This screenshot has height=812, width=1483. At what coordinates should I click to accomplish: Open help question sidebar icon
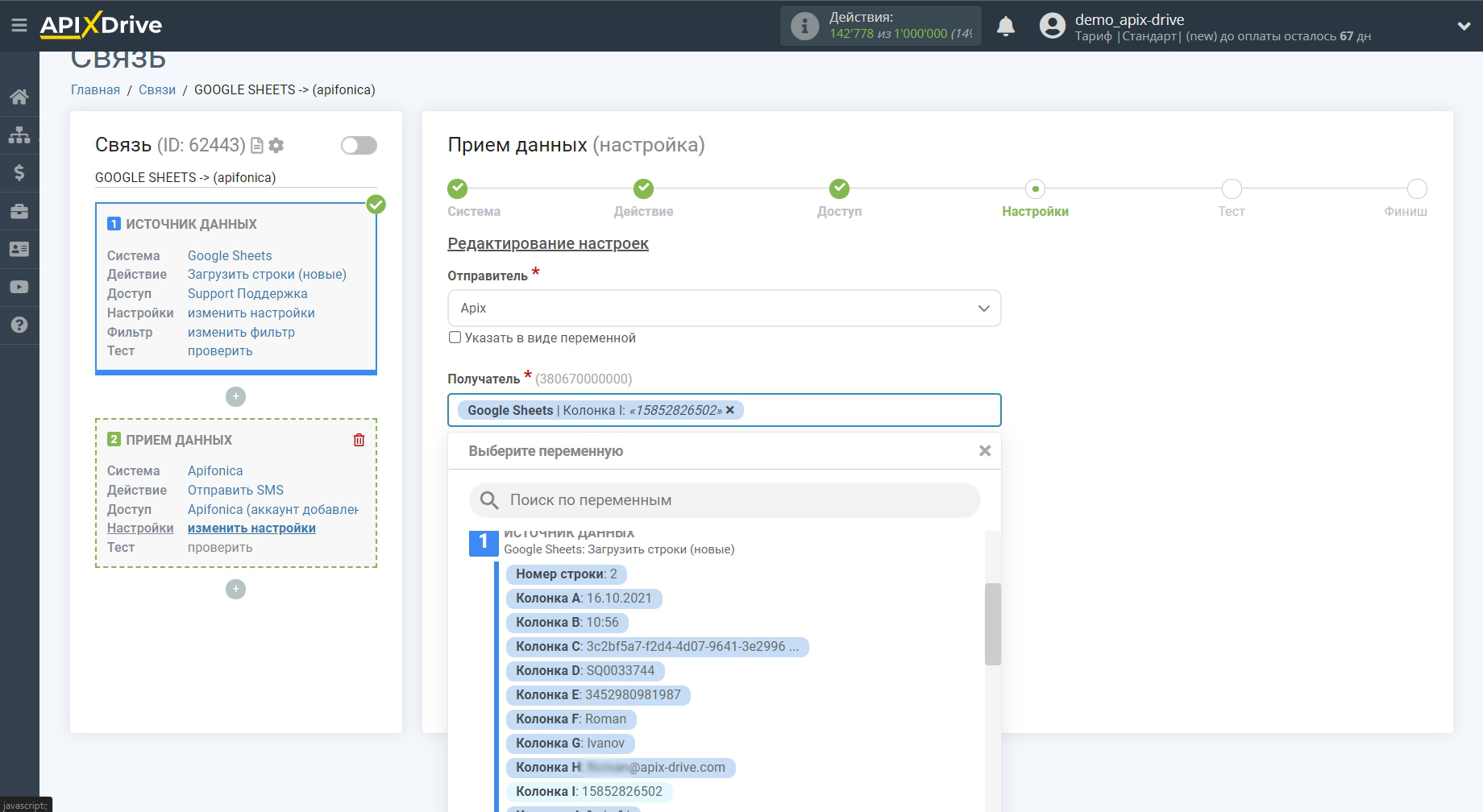pos(19,325)
